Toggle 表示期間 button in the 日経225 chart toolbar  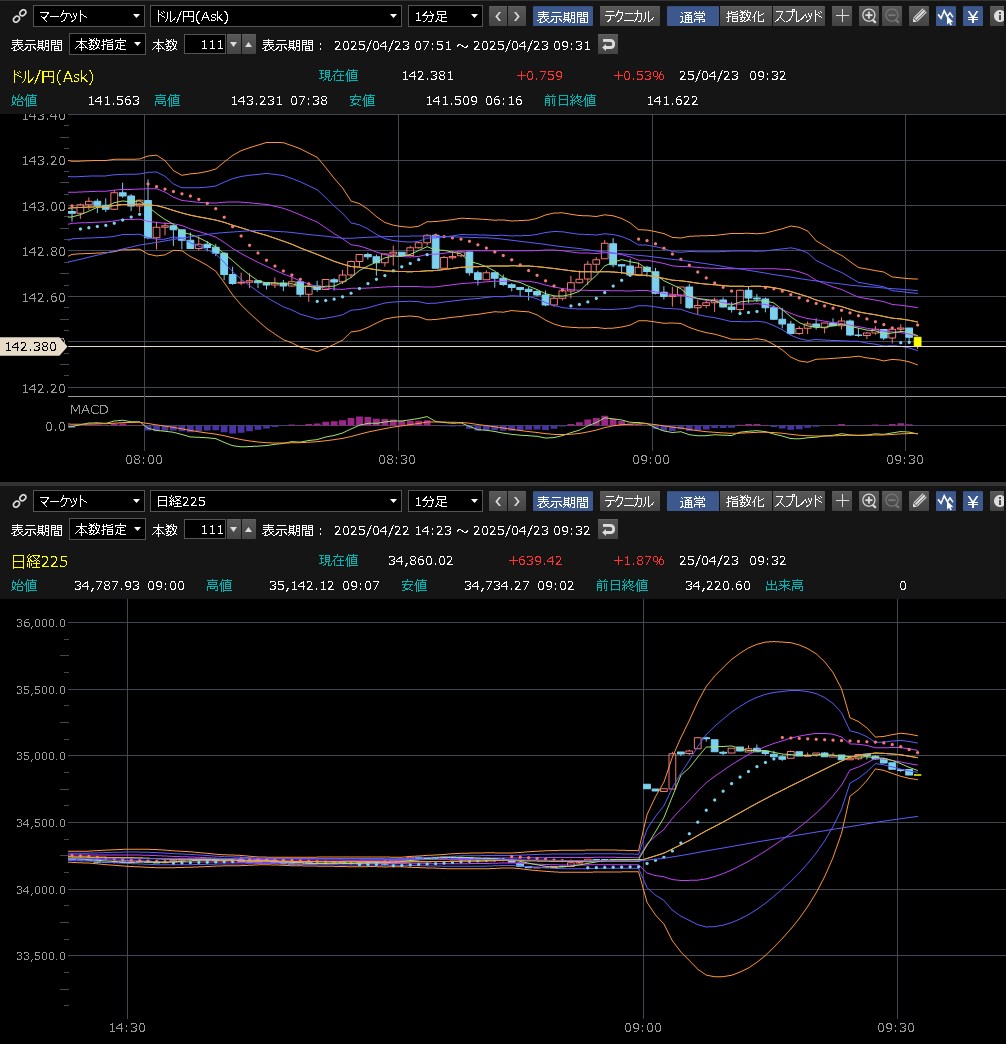tap(562, 501)
